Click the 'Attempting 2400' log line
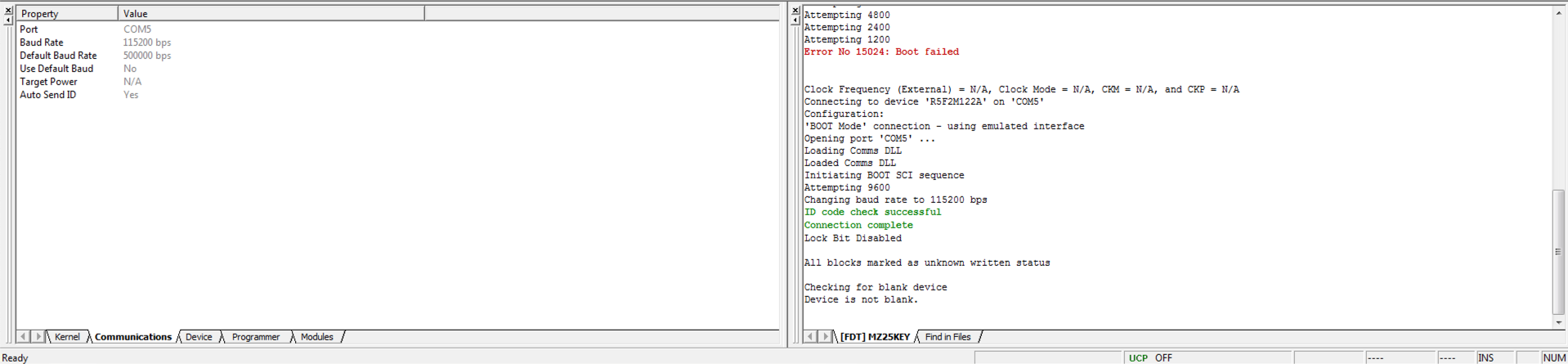 (847, 27)
